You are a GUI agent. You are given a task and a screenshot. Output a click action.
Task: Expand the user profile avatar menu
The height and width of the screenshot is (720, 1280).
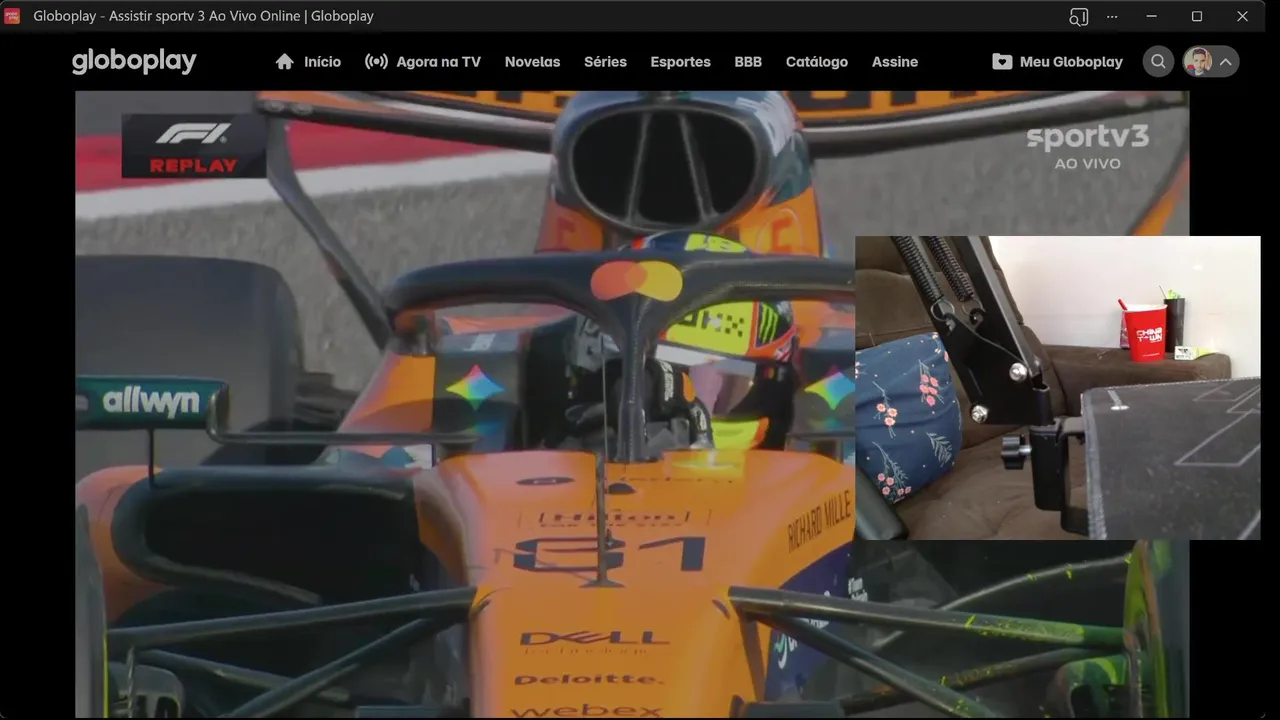pos(1211,61)
